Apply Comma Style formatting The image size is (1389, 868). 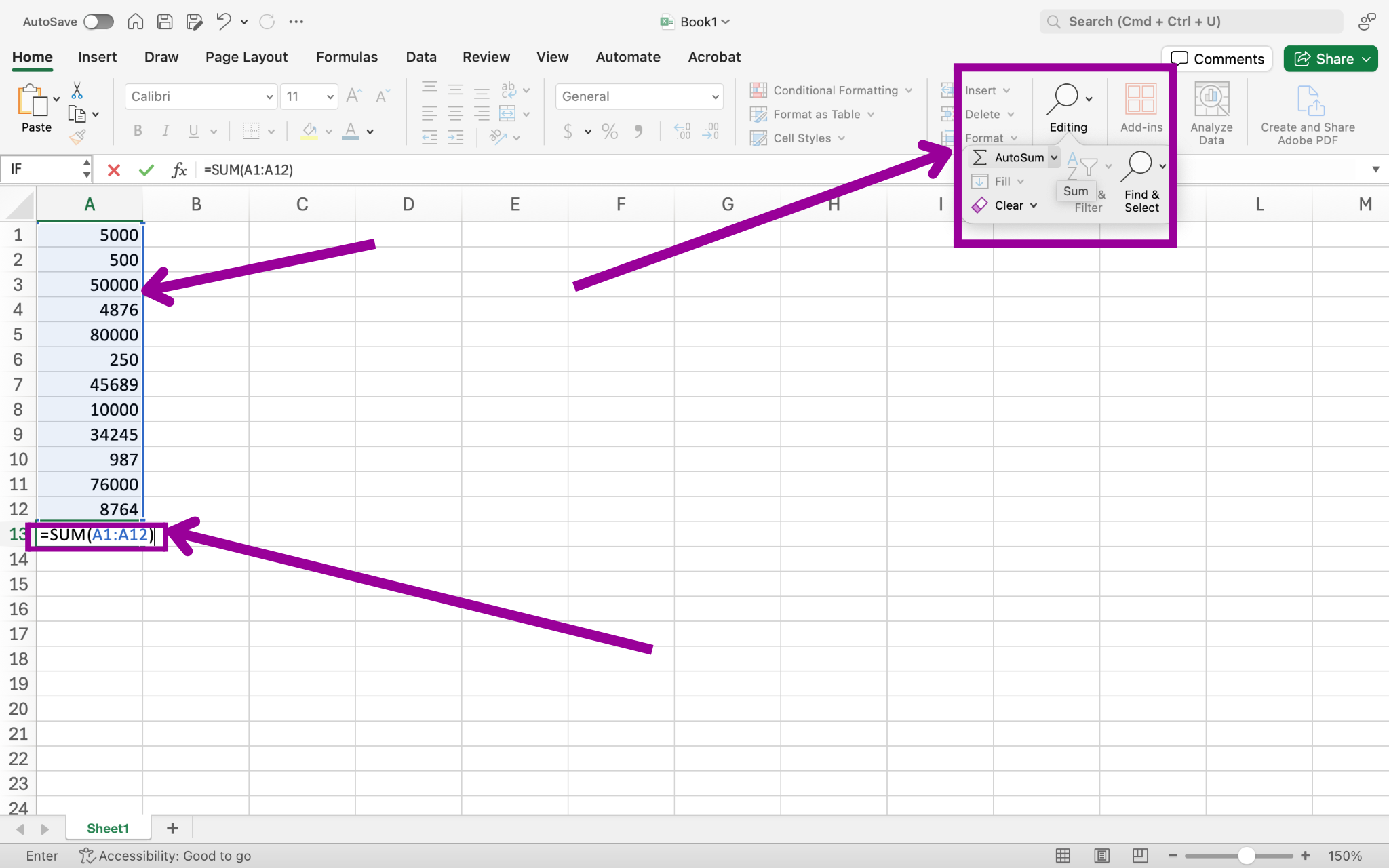coord(639,131)
